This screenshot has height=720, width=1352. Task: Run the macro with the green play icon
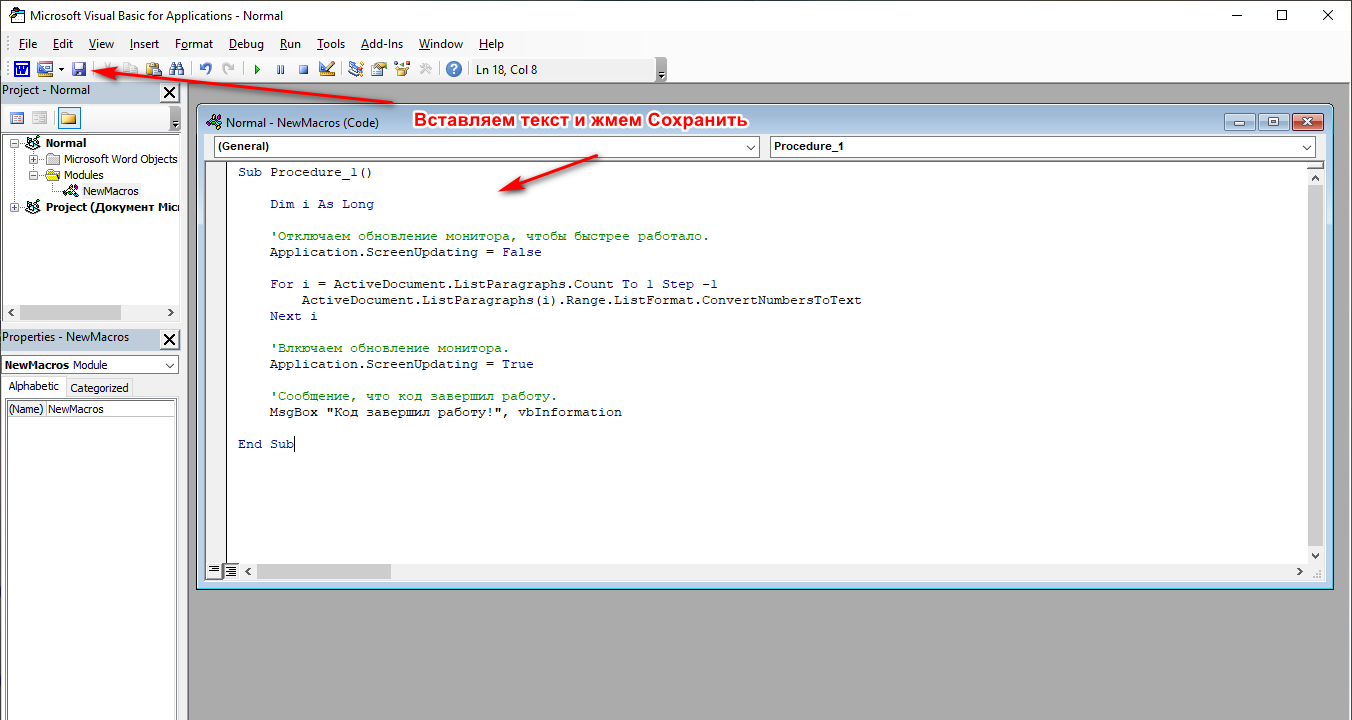pos(257,69)
